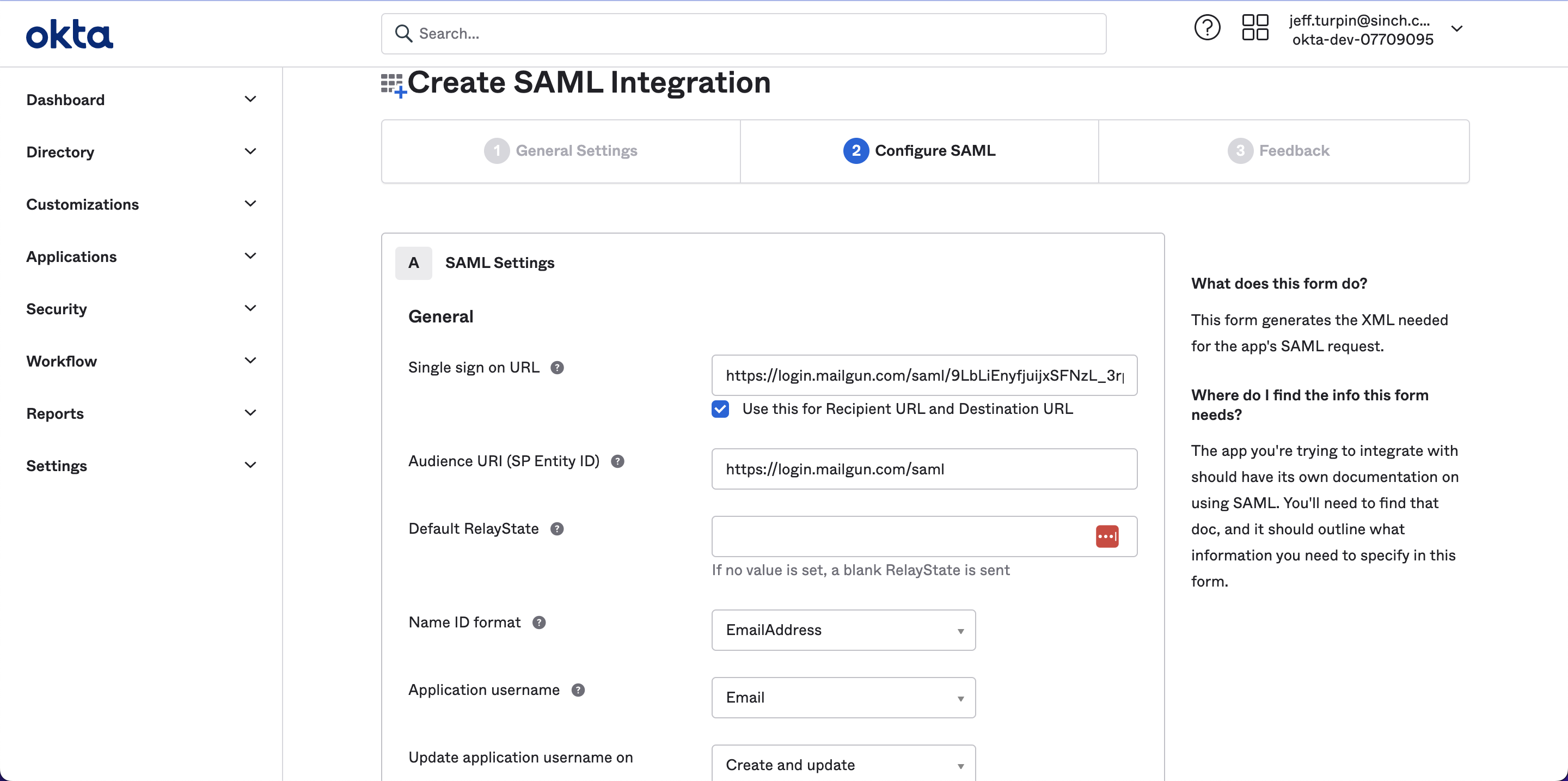Expand the Customizations menu chevron
1568x781 pixels.
[x=250, y=204]
